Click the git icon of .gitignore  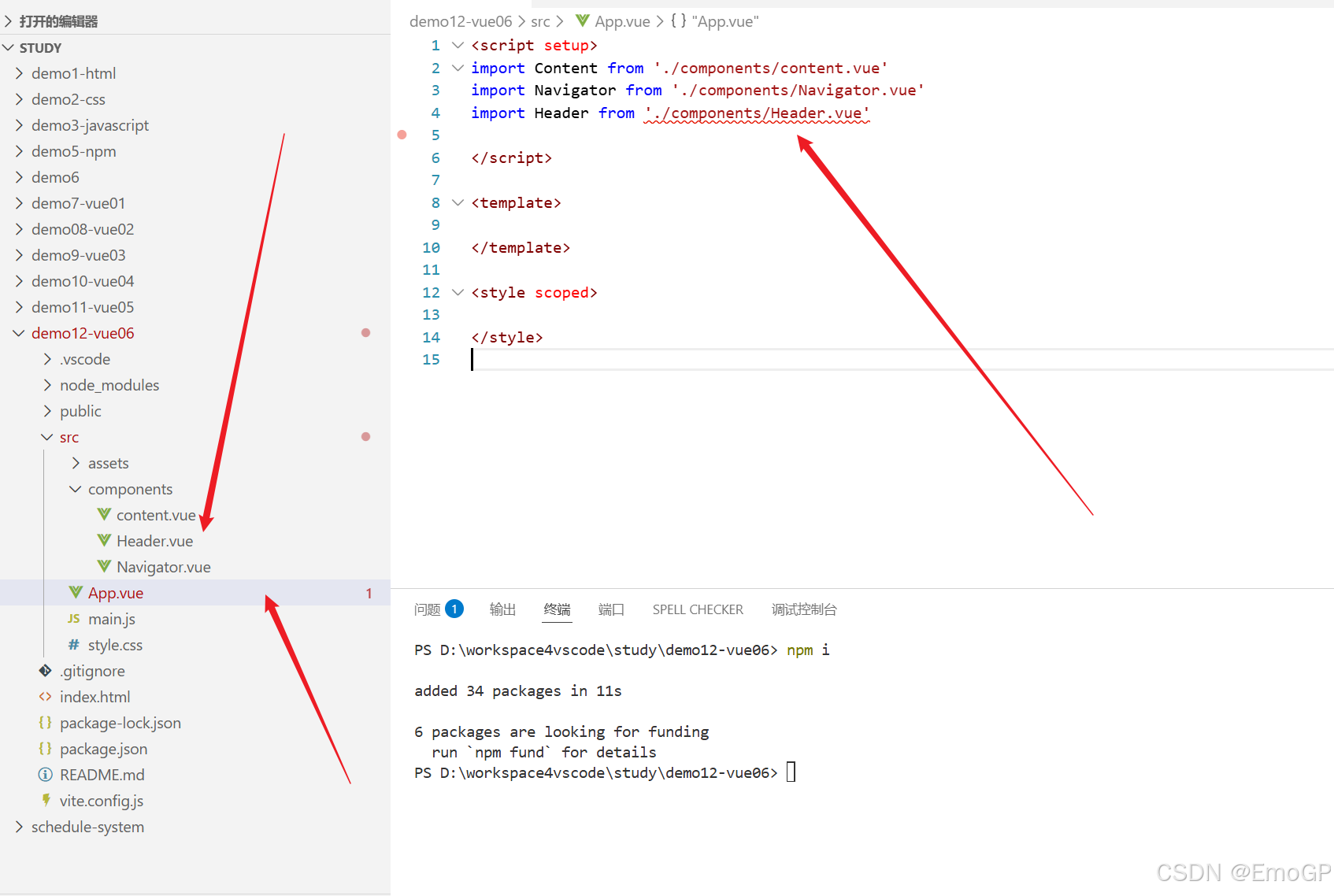coord(46,671)
